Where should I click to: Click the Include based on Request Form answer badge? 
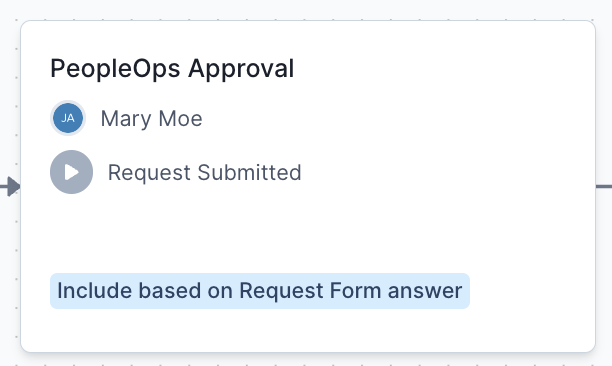[x=260, y=291]
